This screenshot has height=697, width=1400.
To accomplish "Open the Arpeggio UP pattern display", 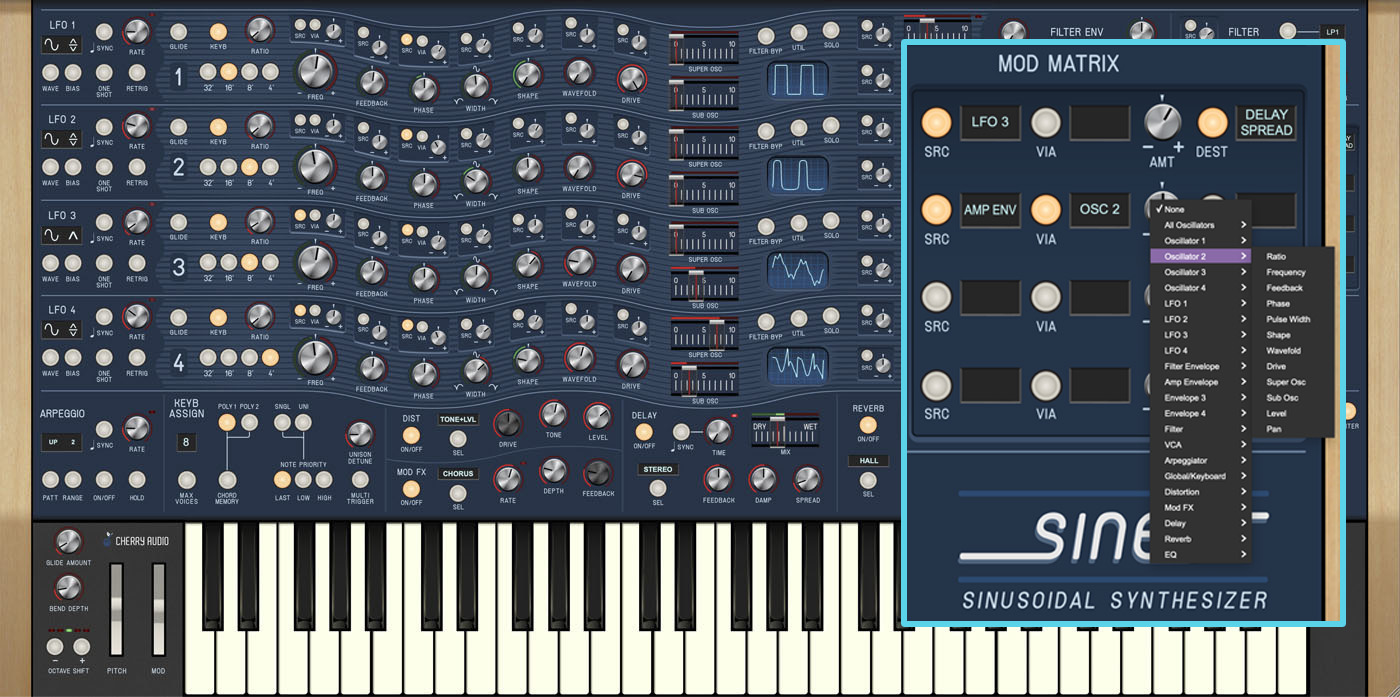I will [x=60, y=441].
